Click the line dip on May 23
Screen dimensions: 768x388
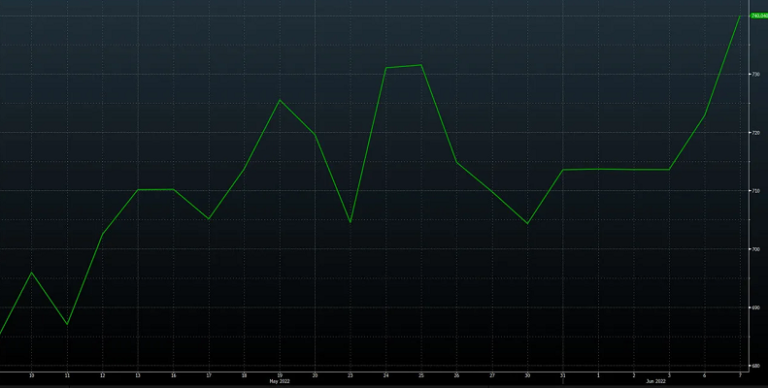(350, 222)
